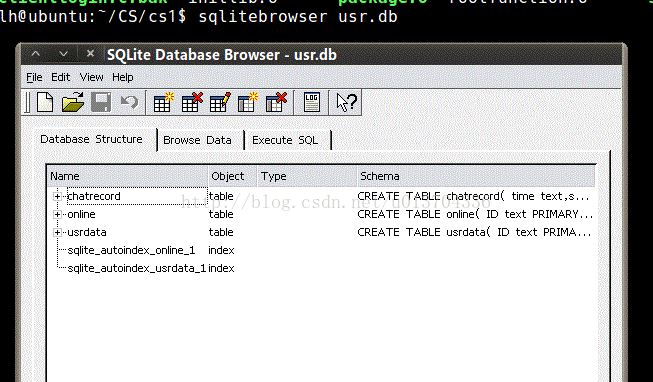This screenshot has width=653, height=382.
Task: Click the Delete Table icon
Action: coord(192,102)
